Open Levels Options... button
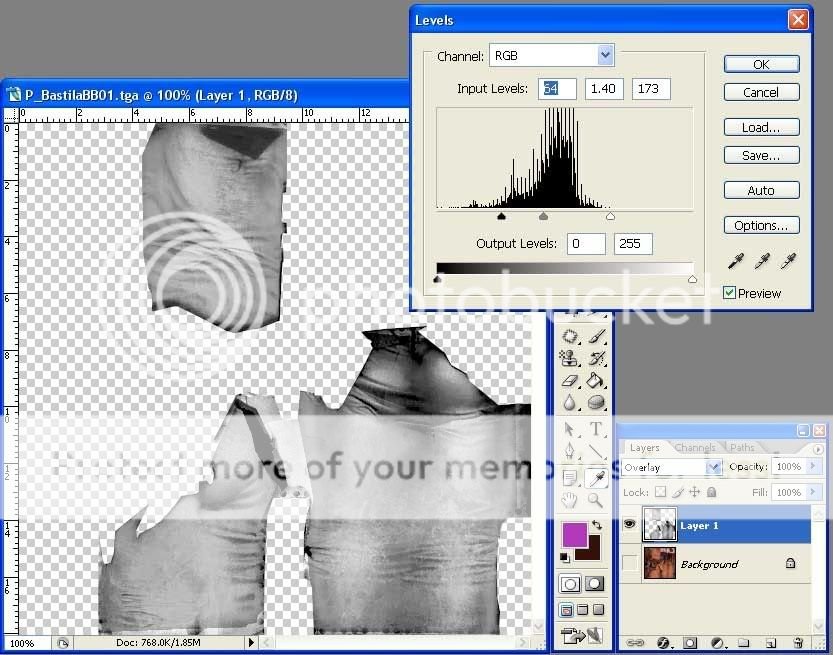The width and height of the screenshot is (833, 655). tap(761, 225)
